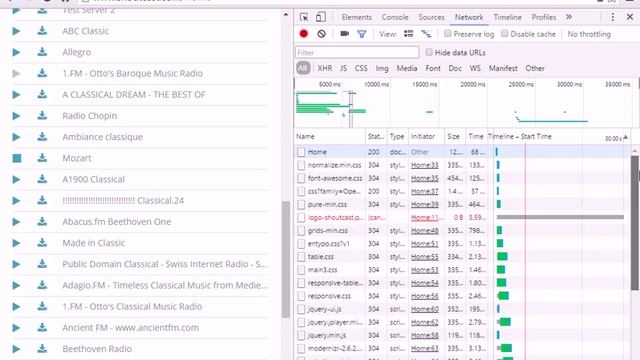Click the station list scrollbar thumb
The height and width of the screenshot is (360, 640).
(x=286, y=259)
